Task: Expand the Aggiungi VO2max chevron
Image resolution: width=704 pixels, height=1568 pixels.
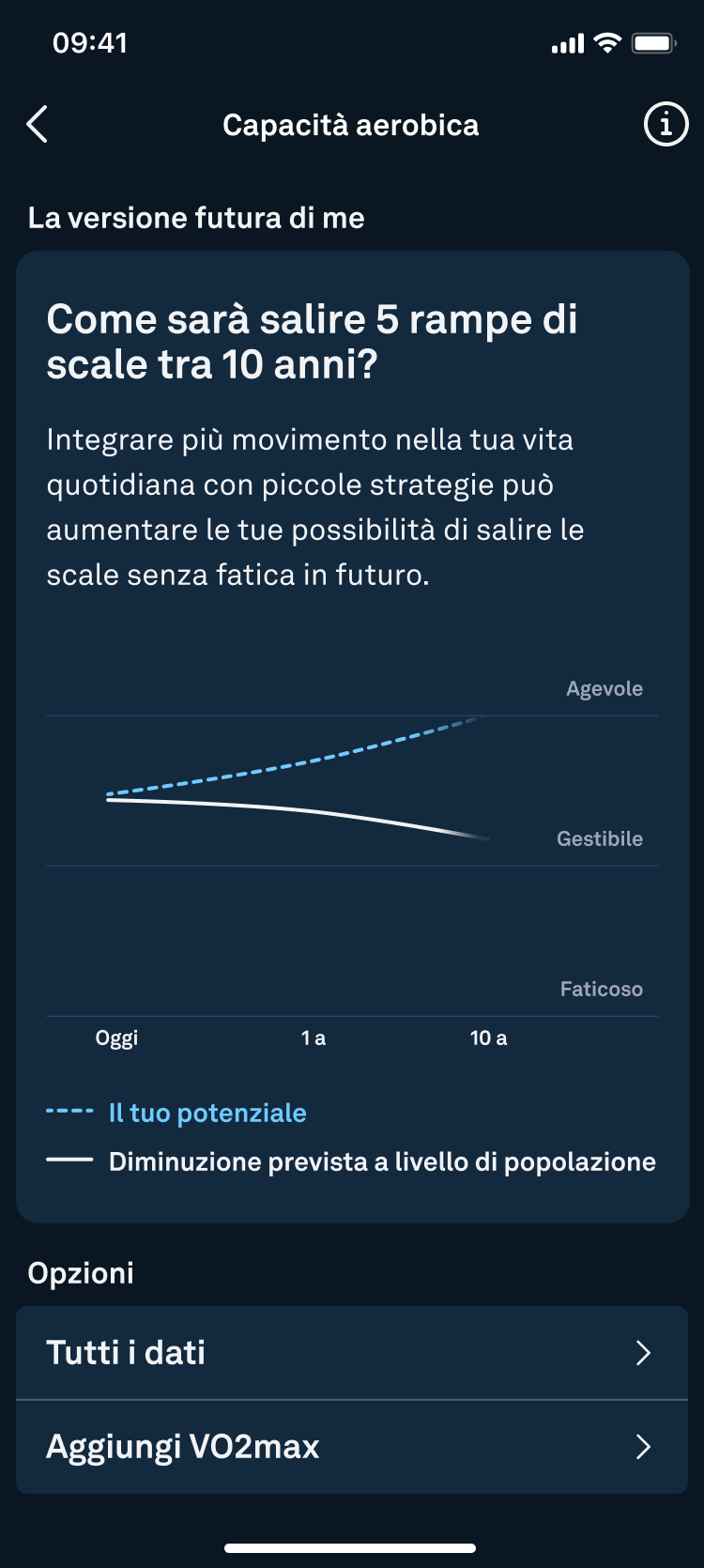Action: click(643, 1447)
